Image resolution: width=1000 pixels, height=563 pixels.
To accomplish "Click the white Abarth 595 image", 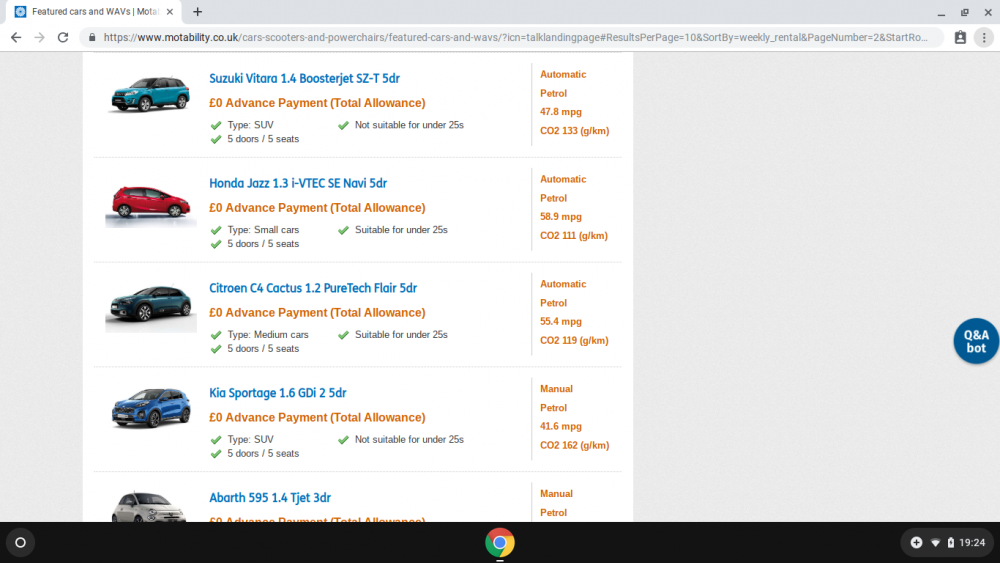I will 149,507.
